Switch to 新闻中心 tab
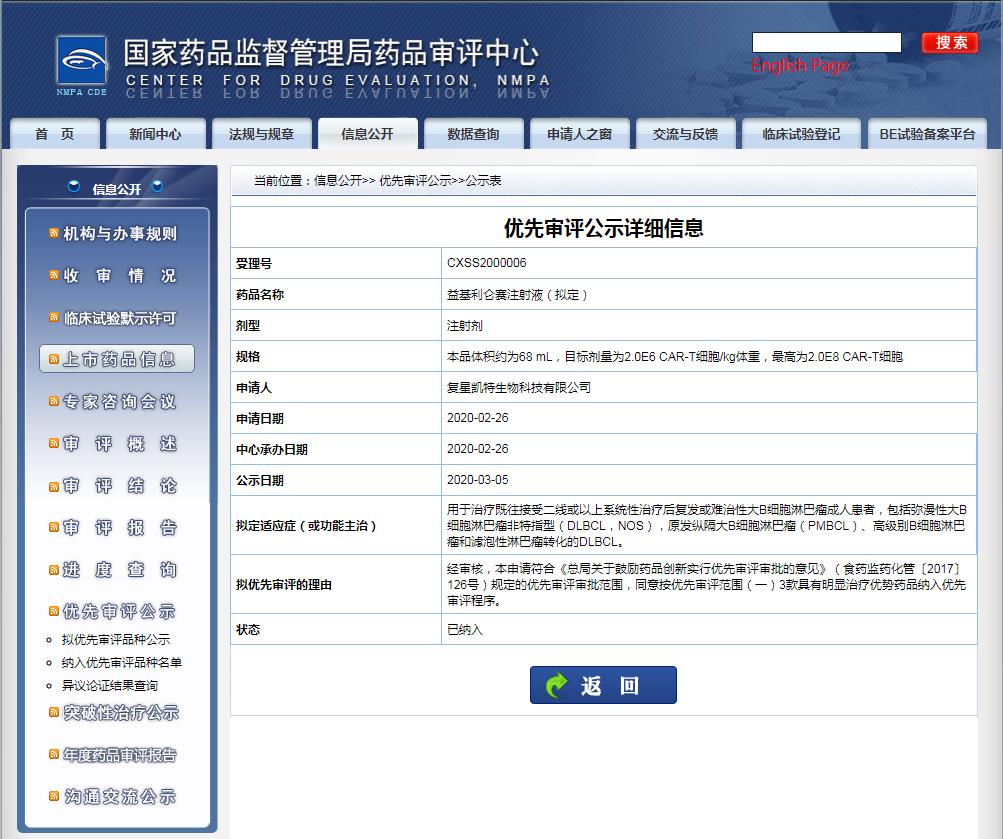This screenshot has width=1003, height=839. (155, 132)
